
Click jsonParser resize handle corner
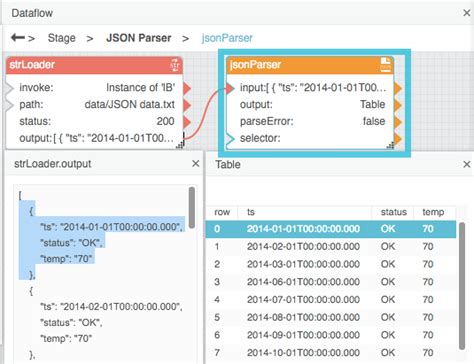(x=390, y=145)
